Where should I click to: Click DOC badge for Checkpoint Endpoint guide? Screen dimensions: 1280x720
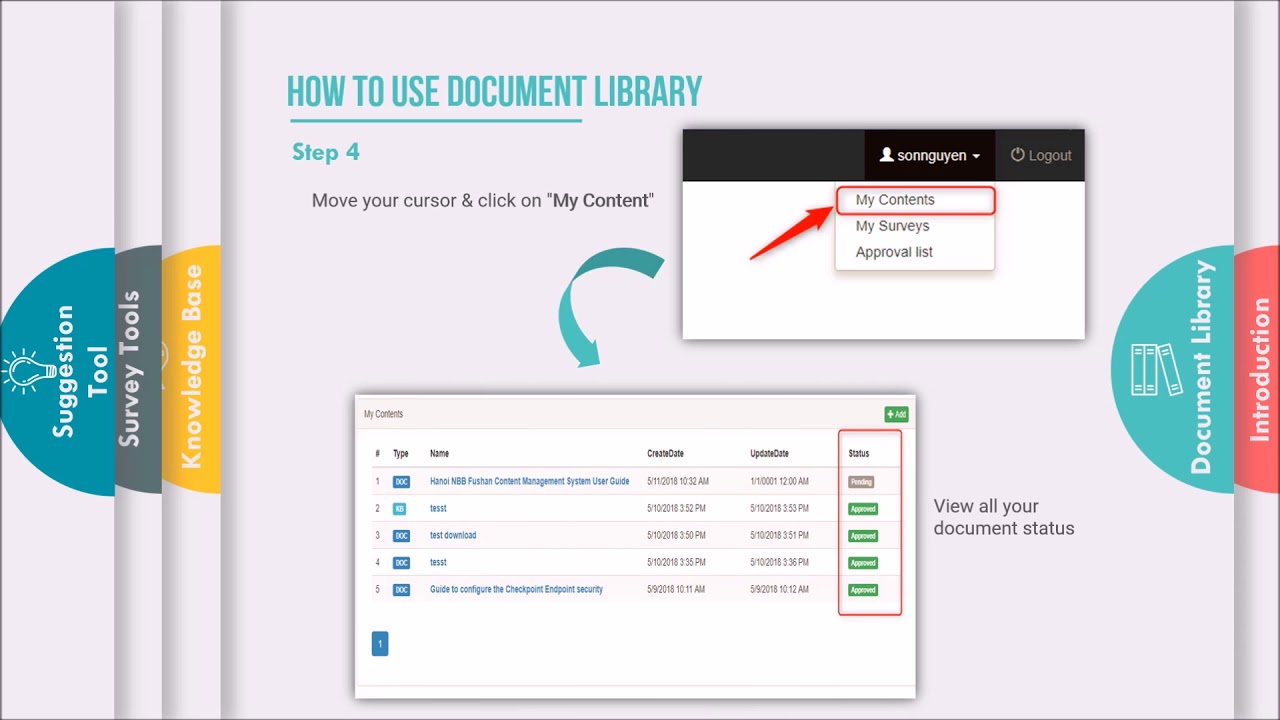click(401, 590)
